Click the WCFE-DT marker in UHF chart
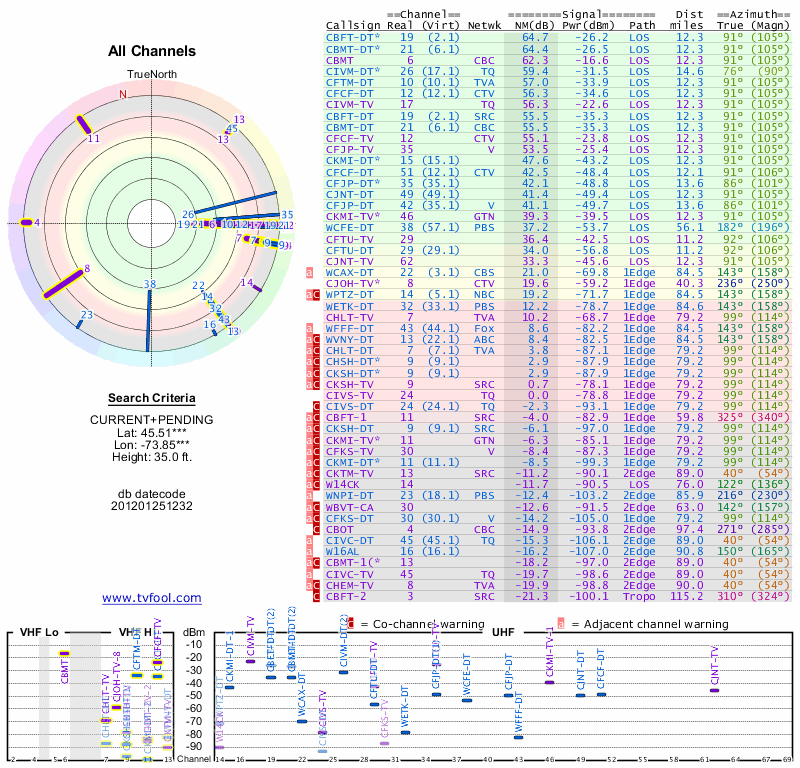 click(x=467, y=700)
